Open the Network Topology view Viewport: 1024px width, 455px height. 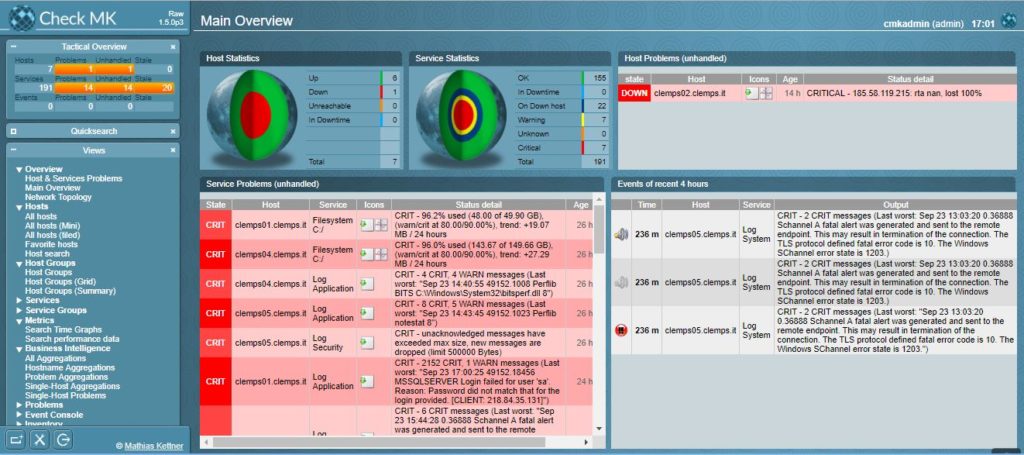point(58,197)
